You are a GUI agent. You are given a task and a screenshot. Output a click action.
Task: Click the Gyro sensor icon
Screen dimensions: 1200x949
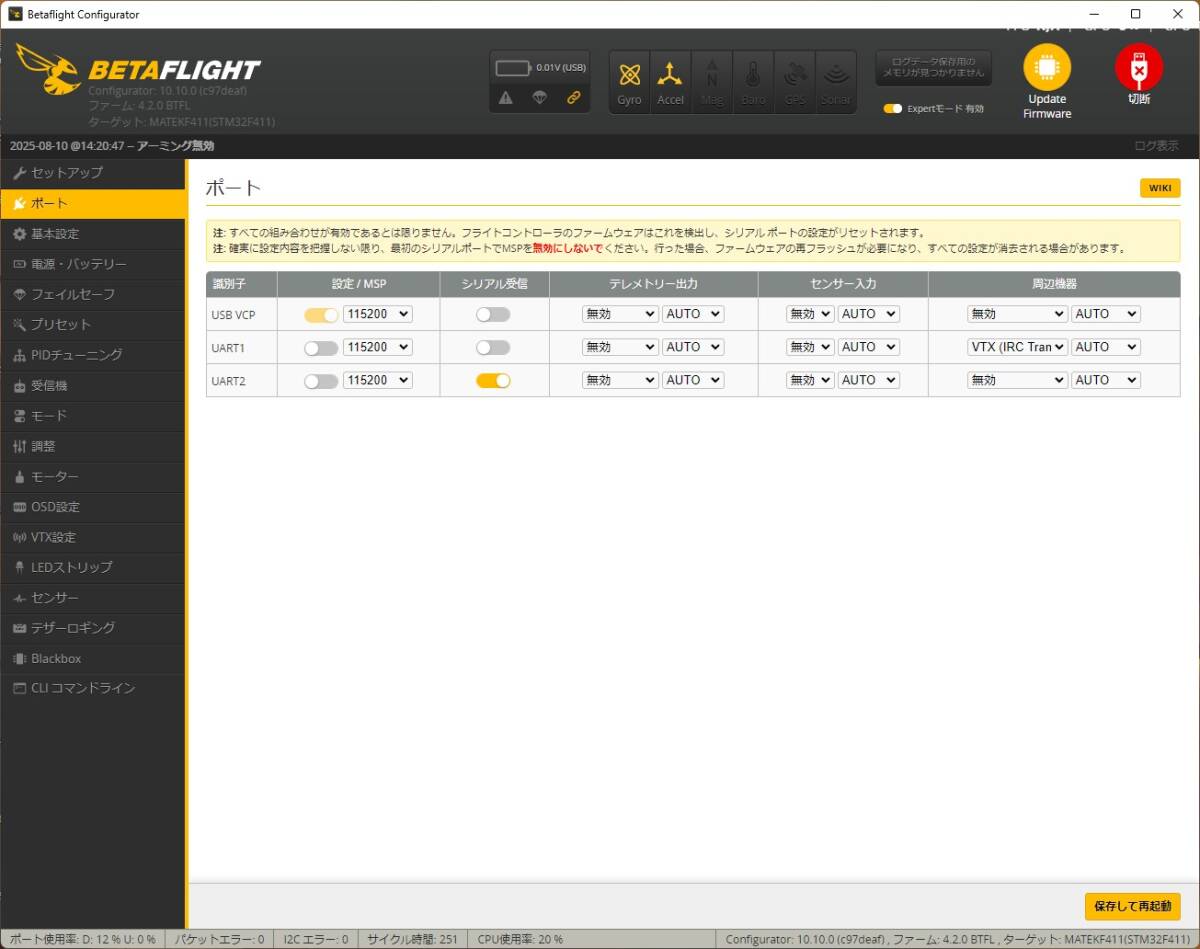pos(630,82)
